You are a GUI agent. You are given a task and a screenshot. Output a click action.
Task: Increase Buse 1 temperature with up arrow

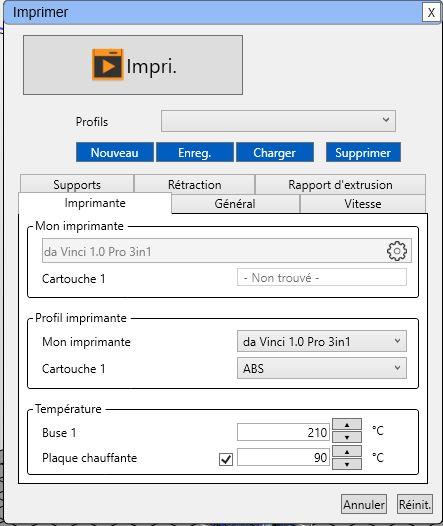pos(347,424)
